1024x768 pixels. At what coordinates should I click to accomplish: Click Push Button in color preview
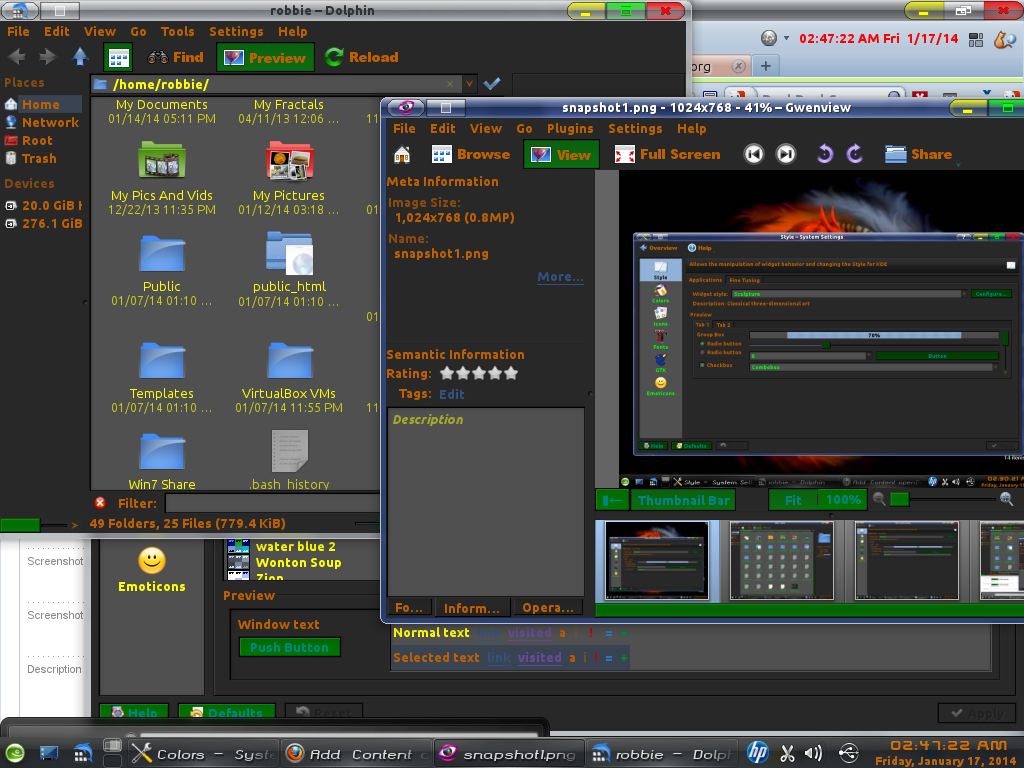[x=289, y=647]
